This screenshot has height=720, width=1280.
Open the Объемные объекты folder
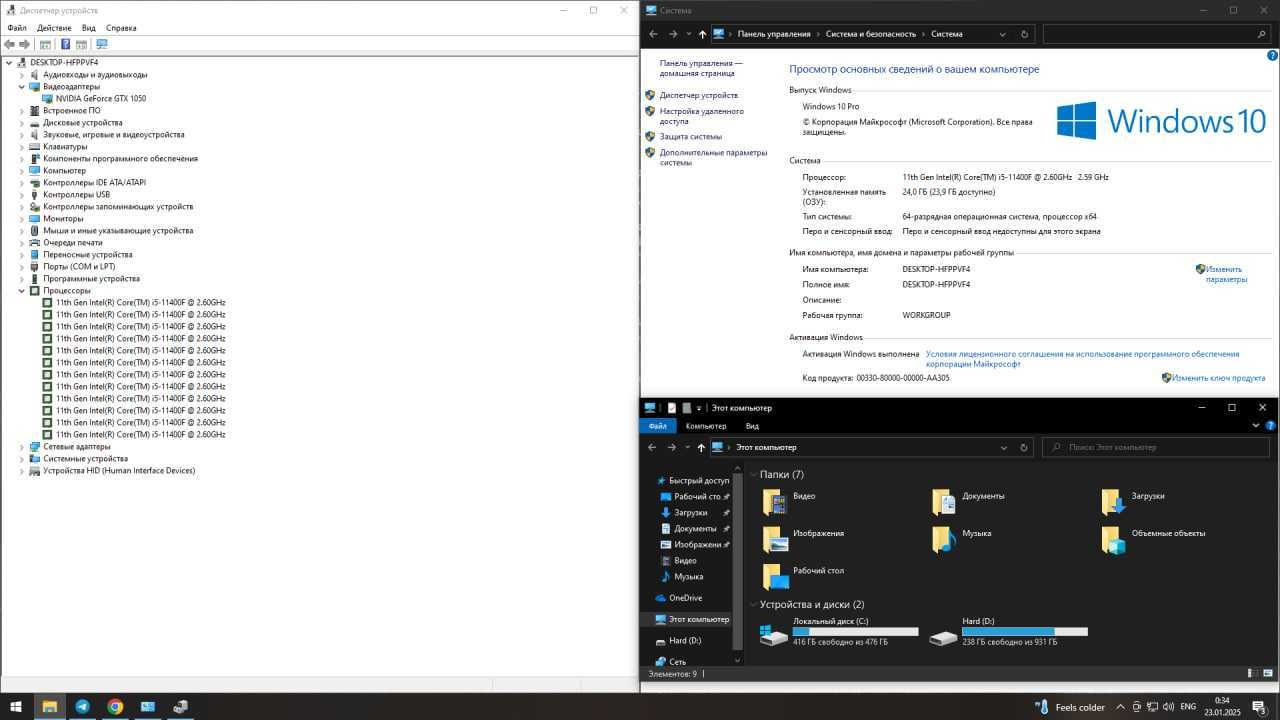pyautogui.click(x=1153, y=539)
